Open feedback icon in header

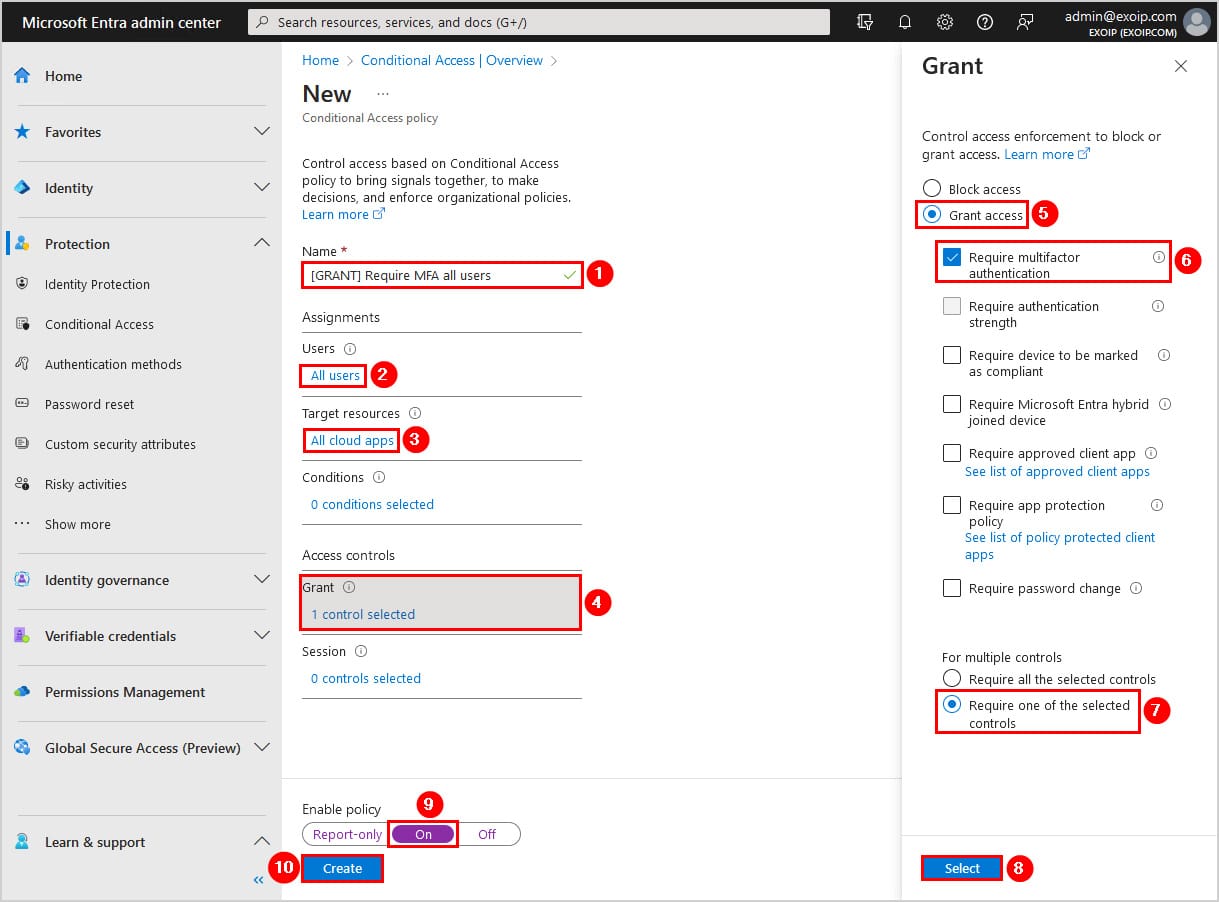click(1025, 22)
